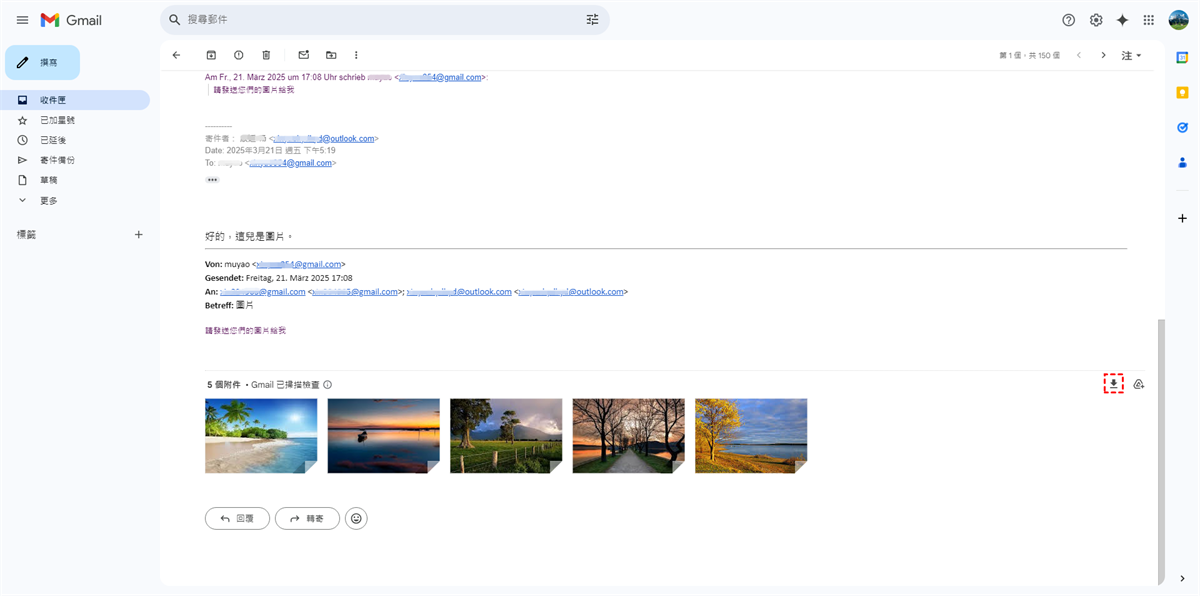Move the email to a folder
The image size is (1200, 596).
click(331, 55)
